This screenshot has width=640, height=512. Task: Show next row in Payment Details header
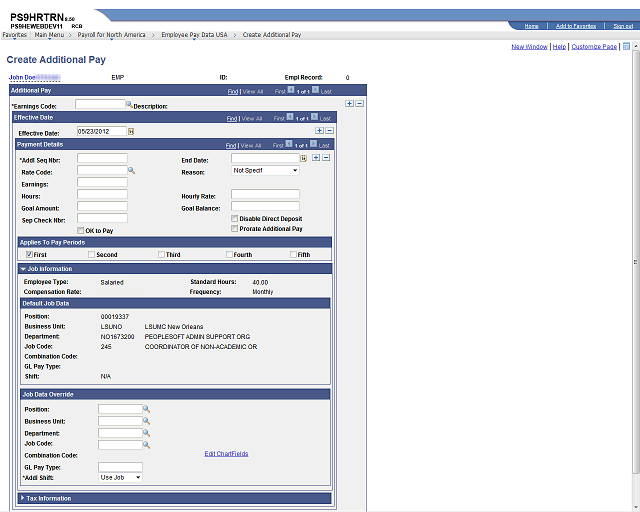pos(313,144)
